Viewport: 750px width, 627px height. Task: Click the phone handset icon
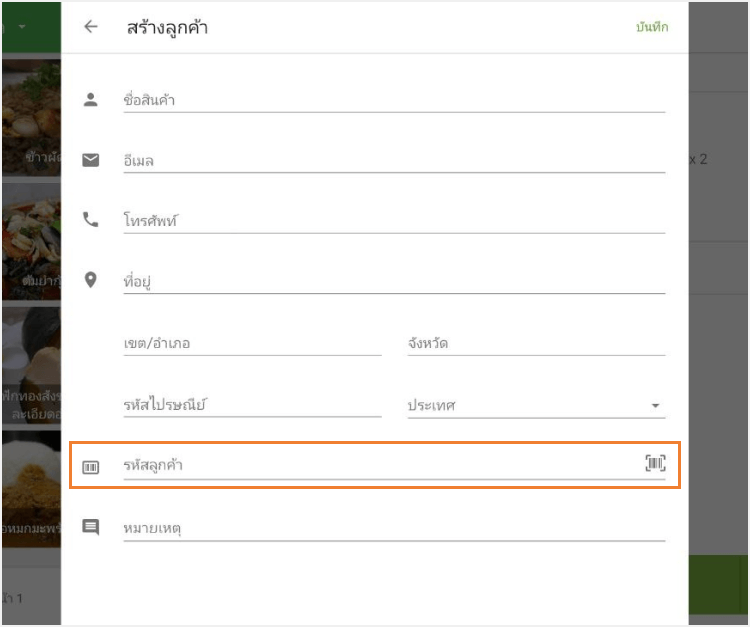(91, 220)
